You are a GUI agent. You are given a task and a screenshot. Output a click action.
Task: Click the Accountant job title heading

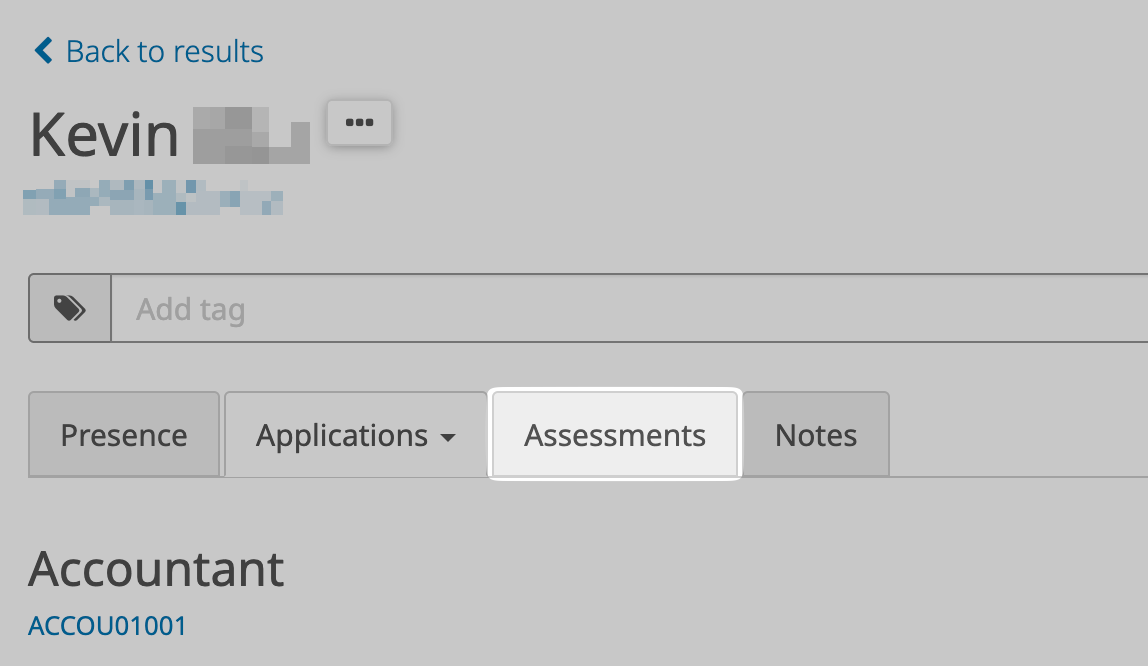[156, 569]
